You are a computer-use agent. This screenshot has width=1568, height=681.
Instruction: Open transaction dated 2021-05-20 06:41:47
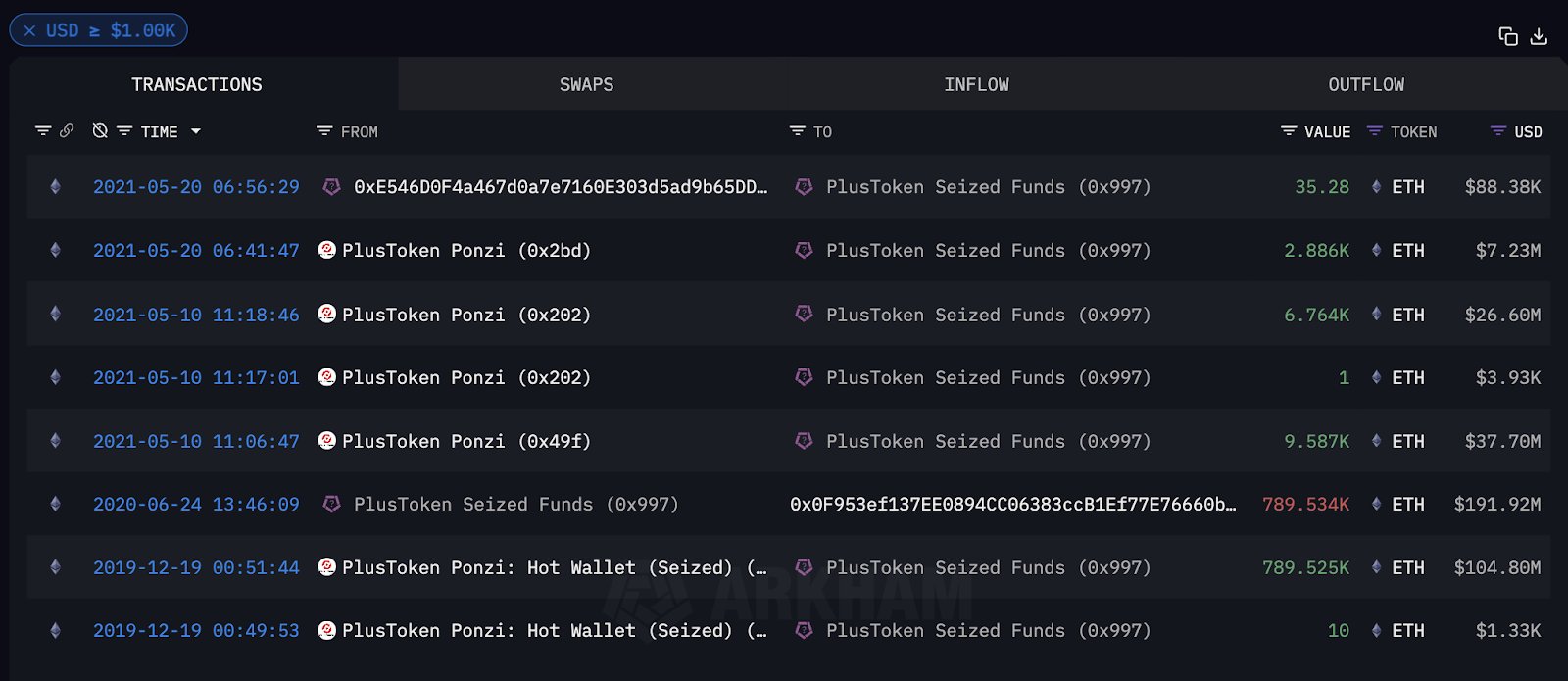point(196,250)
